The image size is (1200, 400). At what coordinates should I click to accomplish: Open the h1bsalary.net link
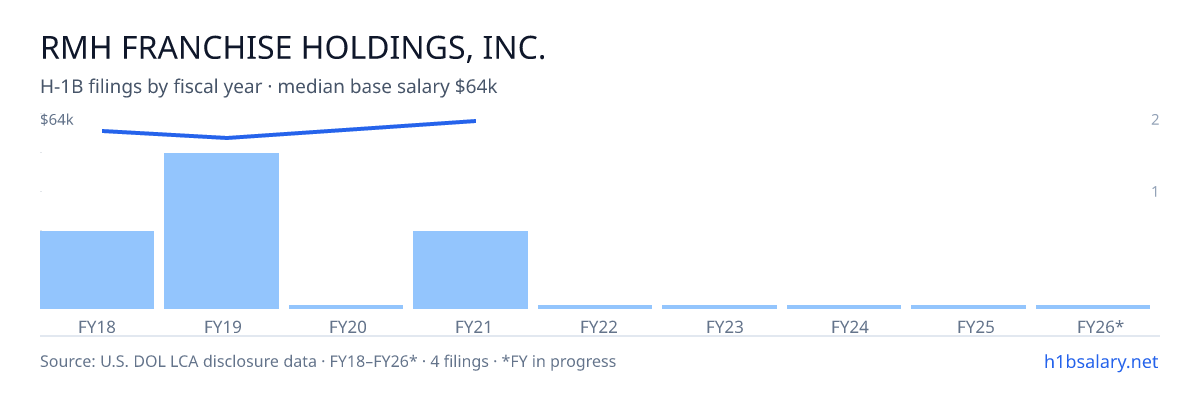click(1100, 361)
